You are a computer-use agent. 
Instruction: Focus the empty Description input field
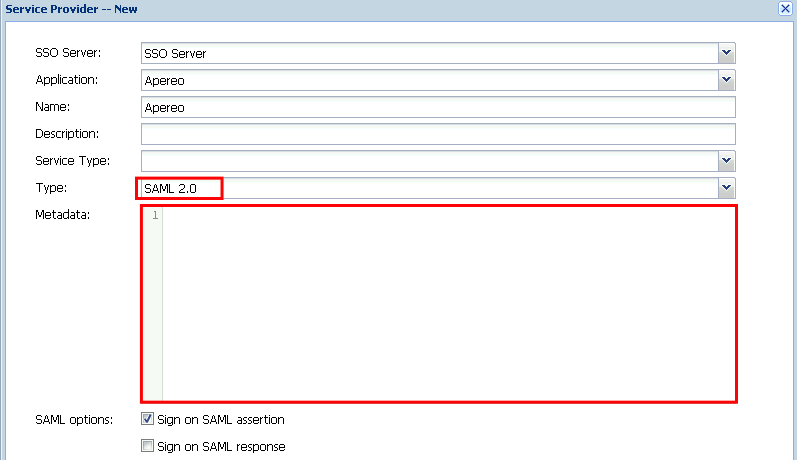(438, 134)
